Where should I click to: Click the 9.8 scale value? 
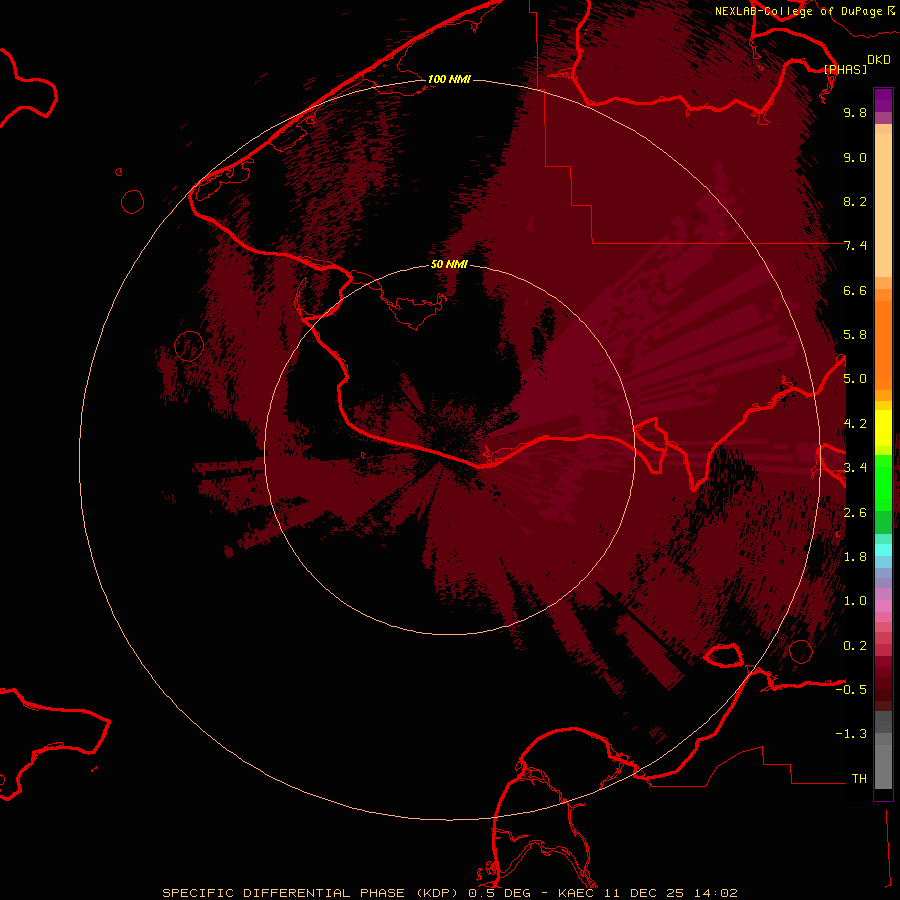[855, 112]
